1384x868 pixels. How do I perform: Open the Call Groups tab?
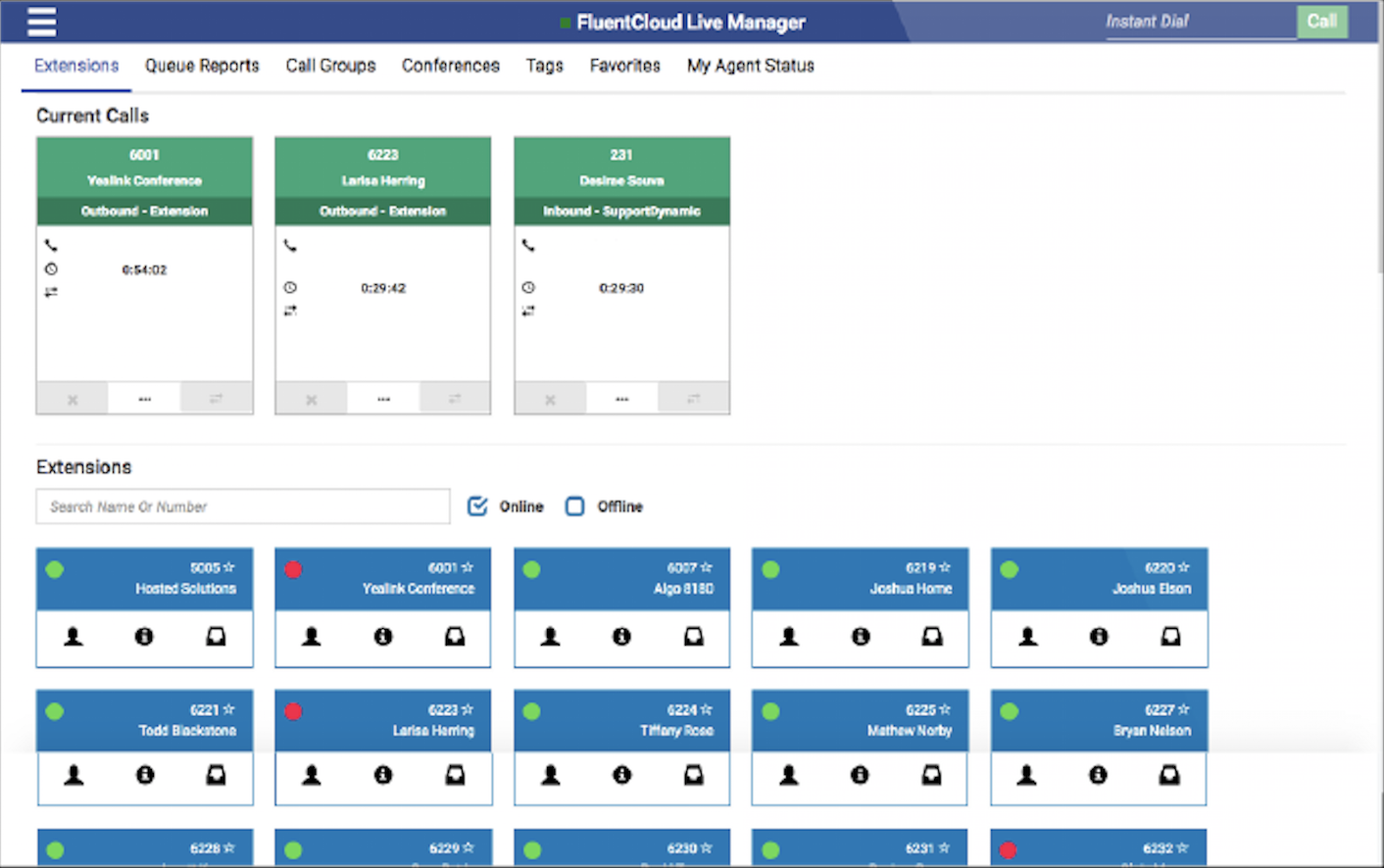[330, 66]
